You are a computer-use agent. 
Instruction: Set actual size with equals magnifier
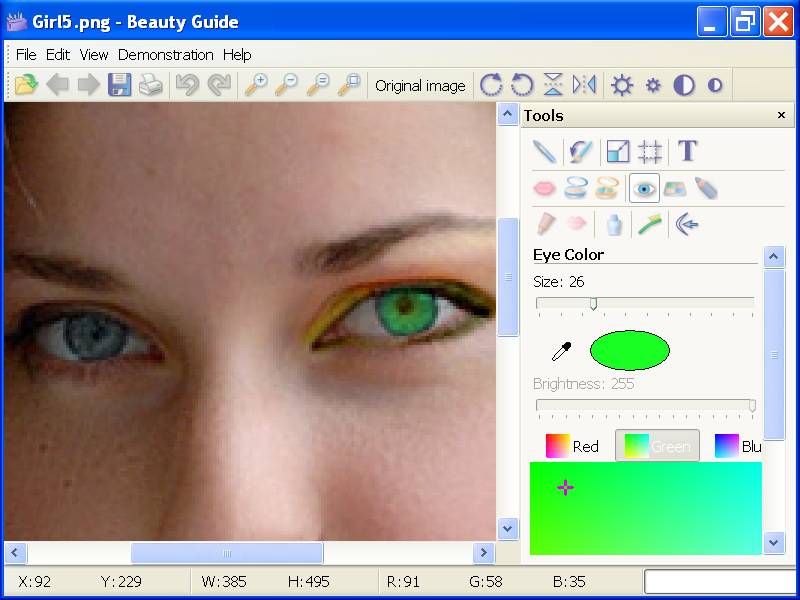click(x=318, y=85)
